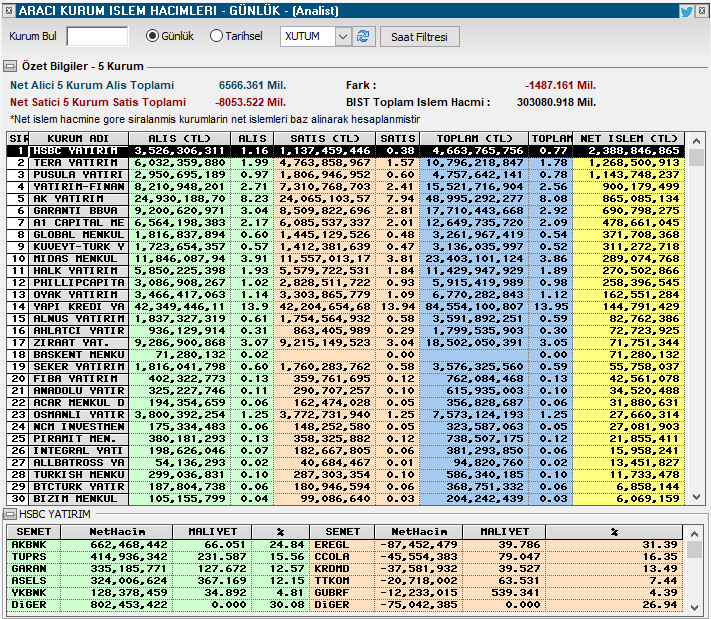Select the GLOBAL MENKUL row

coord(346,235)
